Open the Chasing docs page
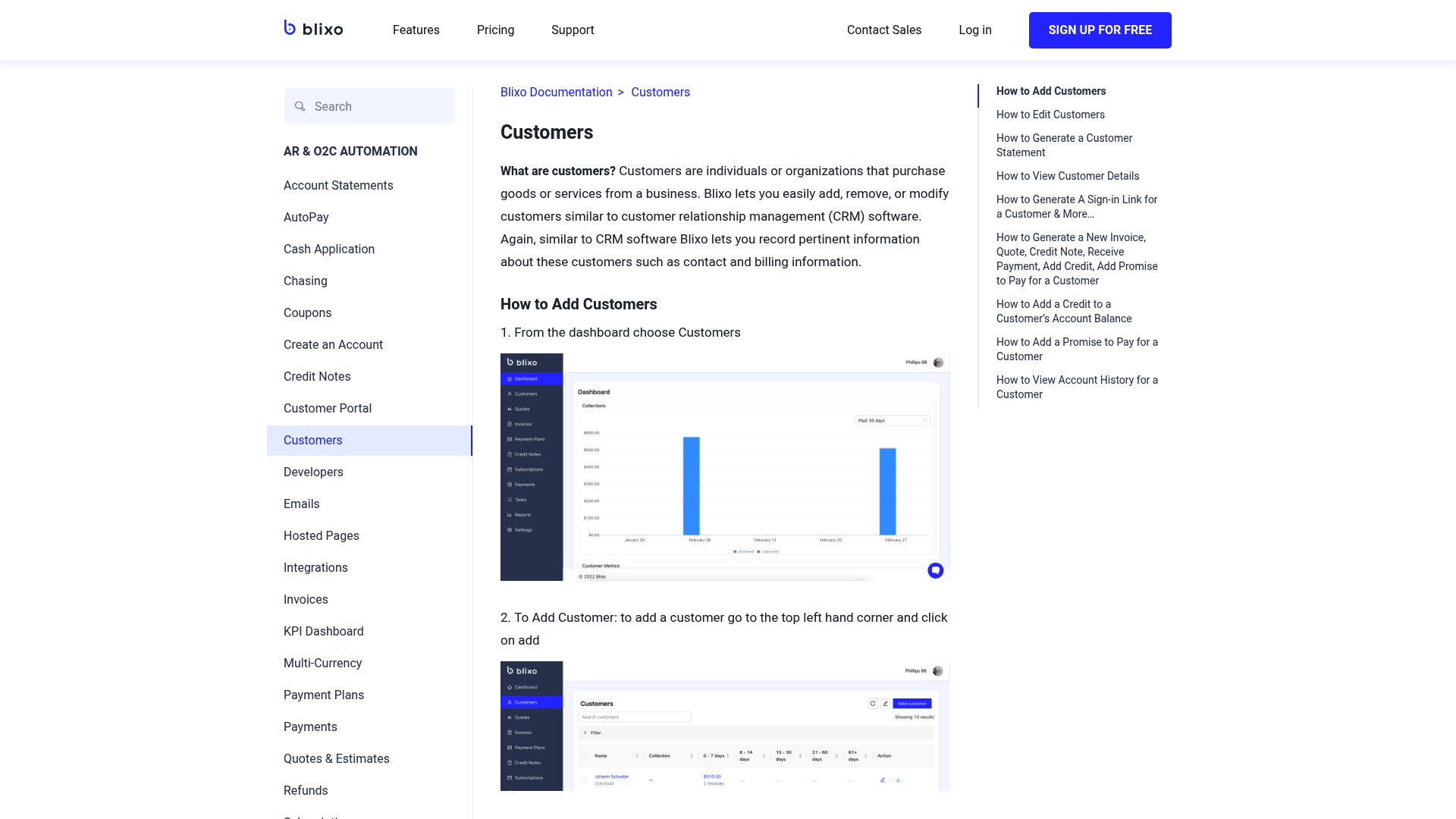 [306, 281]
